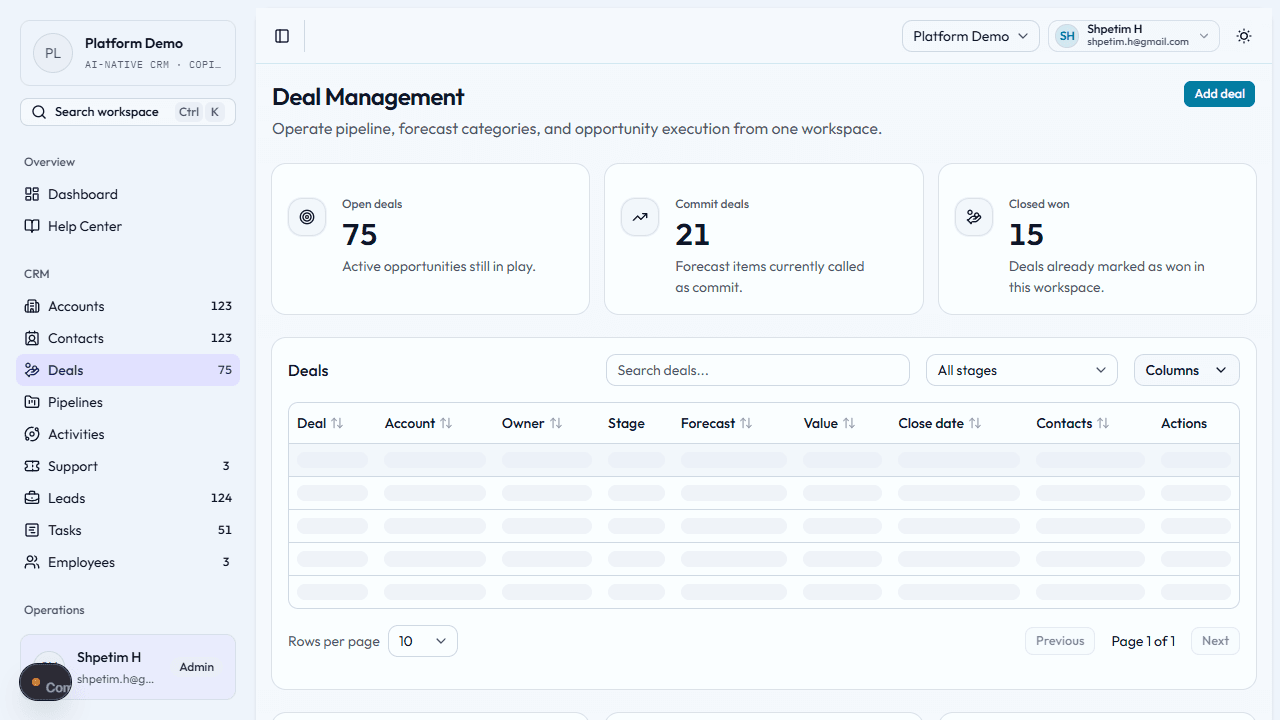The image size is (1280, 720).
Task: Open the All stages filter dropdown
Action: coord(1021,370)
